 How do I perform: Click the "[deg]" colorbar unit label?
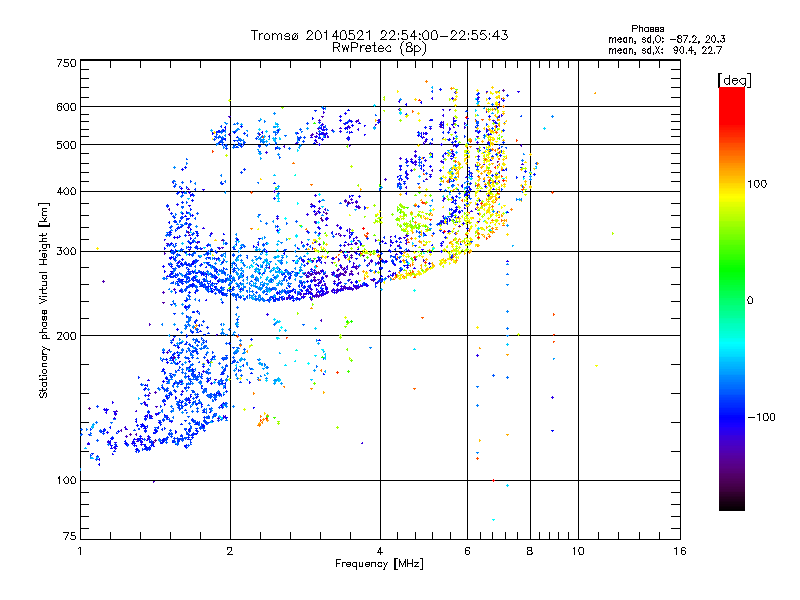point(734,80)
